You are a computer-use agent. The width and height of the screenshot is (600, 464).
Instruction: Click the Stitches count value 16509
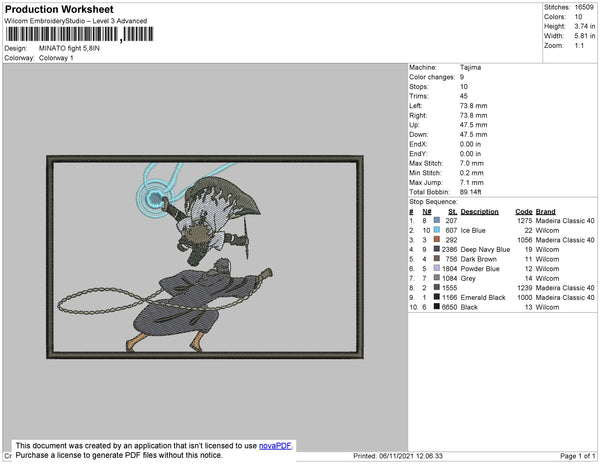pos(585,7)
